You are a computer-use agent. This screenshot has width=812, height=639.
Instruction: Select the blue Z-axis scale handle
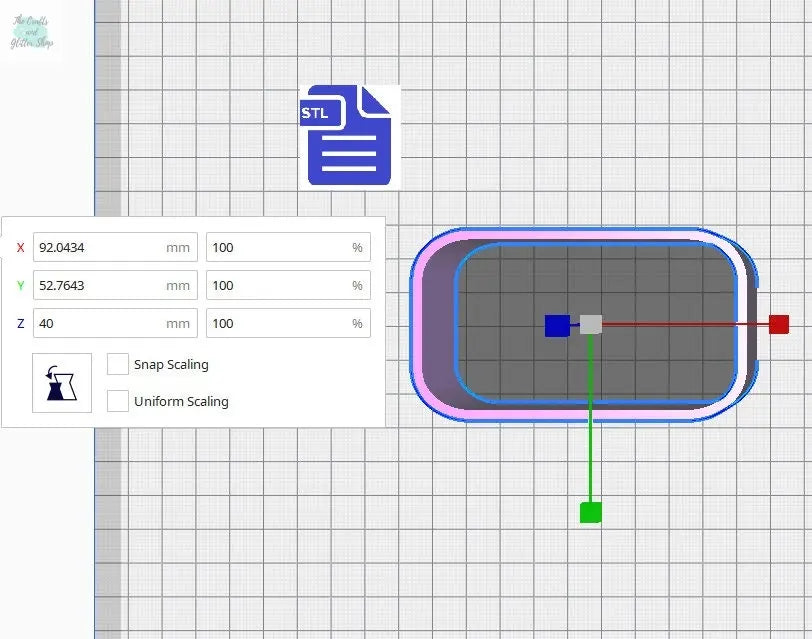click(x=557, y=325)
